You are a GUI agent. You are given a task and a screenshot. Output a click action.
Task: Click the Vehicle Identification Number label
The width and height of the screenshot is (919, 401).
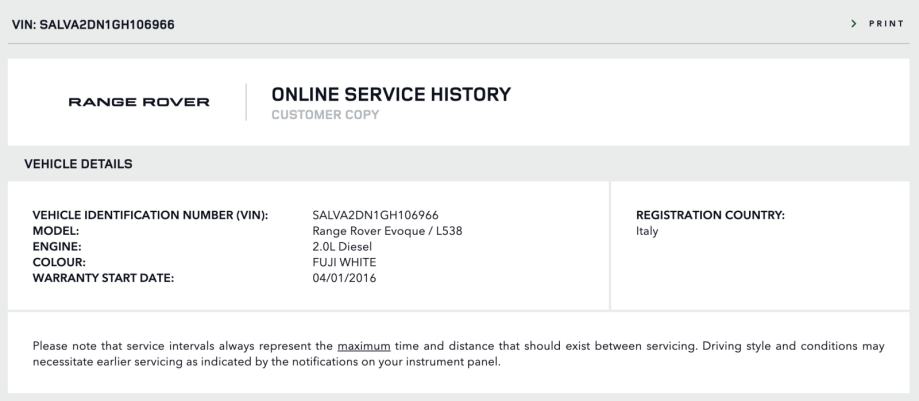click(151, 215)
